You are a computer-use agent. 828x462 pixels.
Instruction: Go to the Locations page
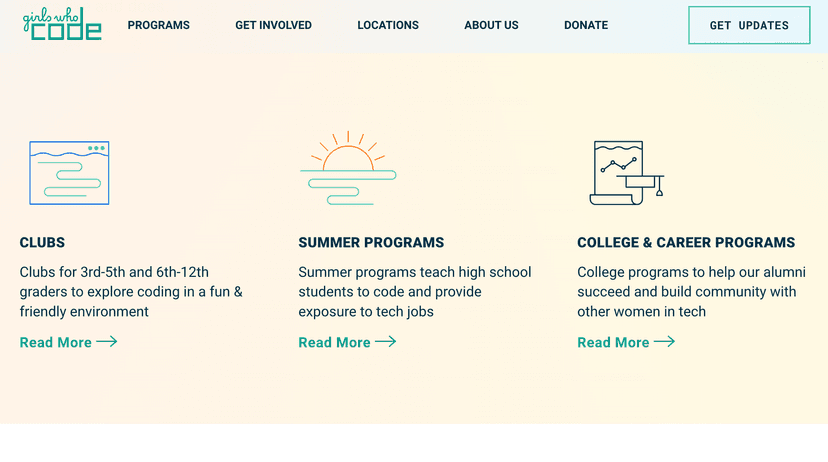tap(388, 25)
